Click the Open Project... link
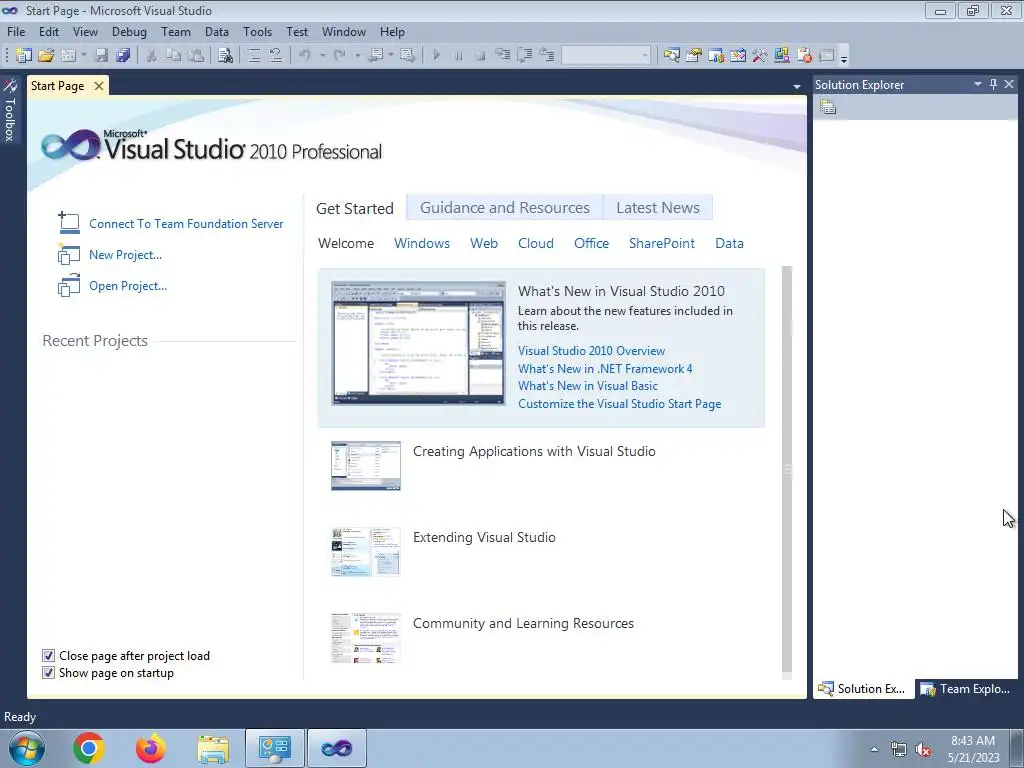Viewport: 1024px width, 768px height. (x=128, y=286)
